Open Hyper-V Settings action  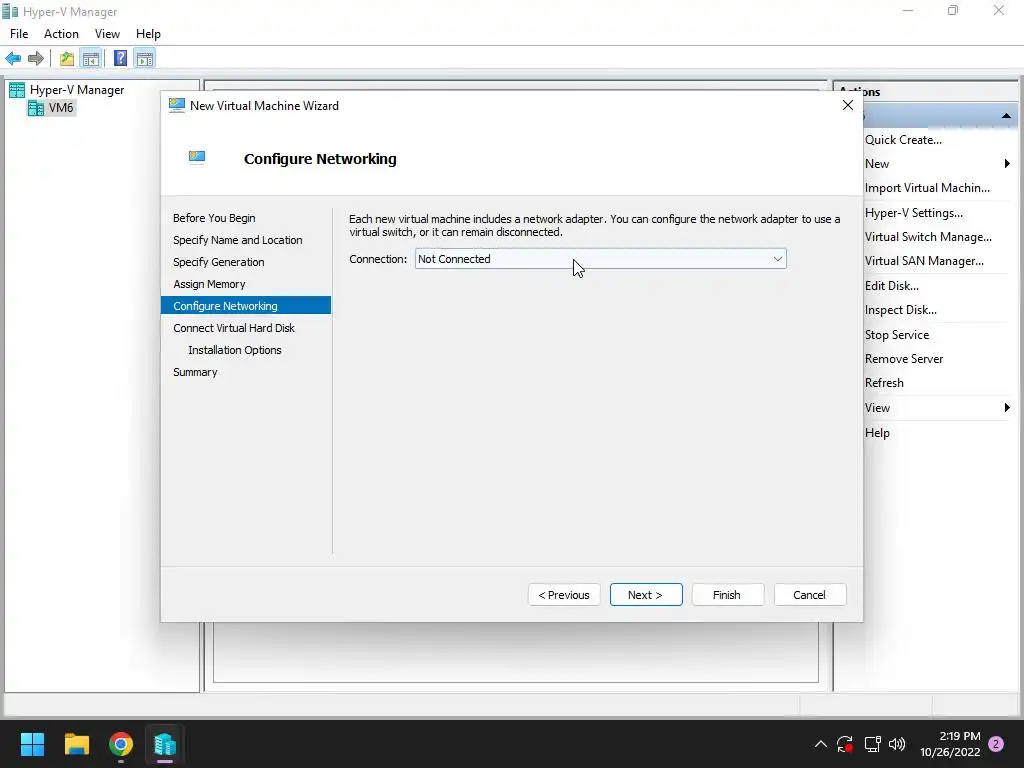click(x=914, y=213)
